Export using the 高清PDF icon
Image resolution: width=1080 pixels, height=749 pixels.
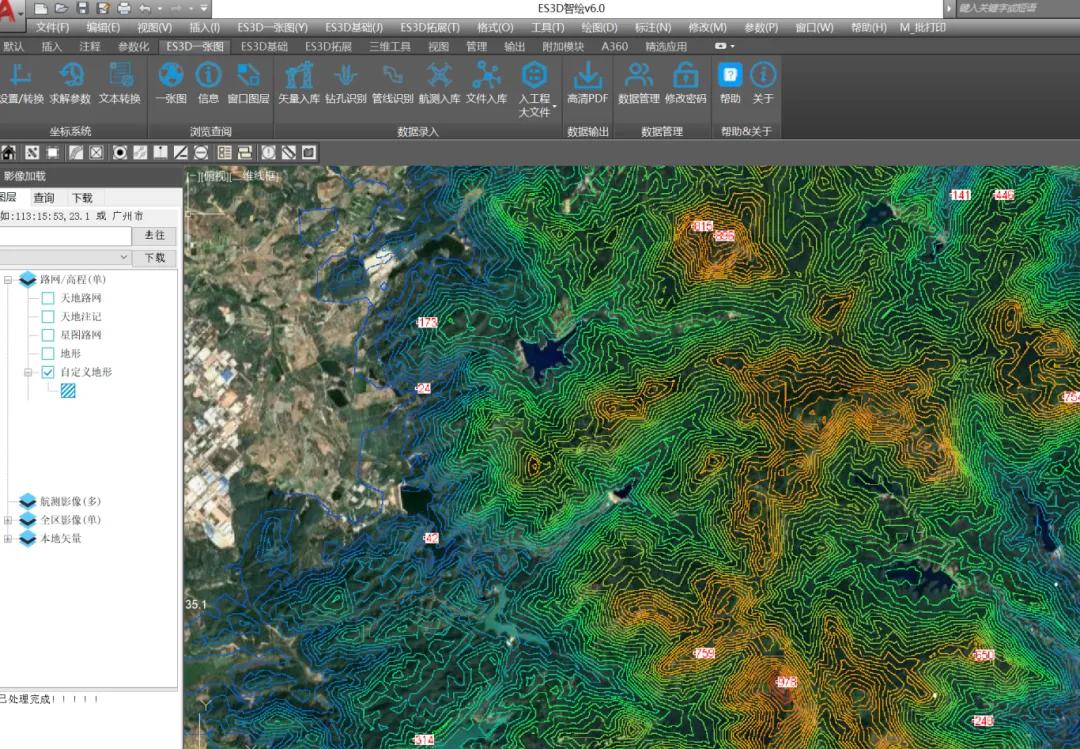point(587,76)
